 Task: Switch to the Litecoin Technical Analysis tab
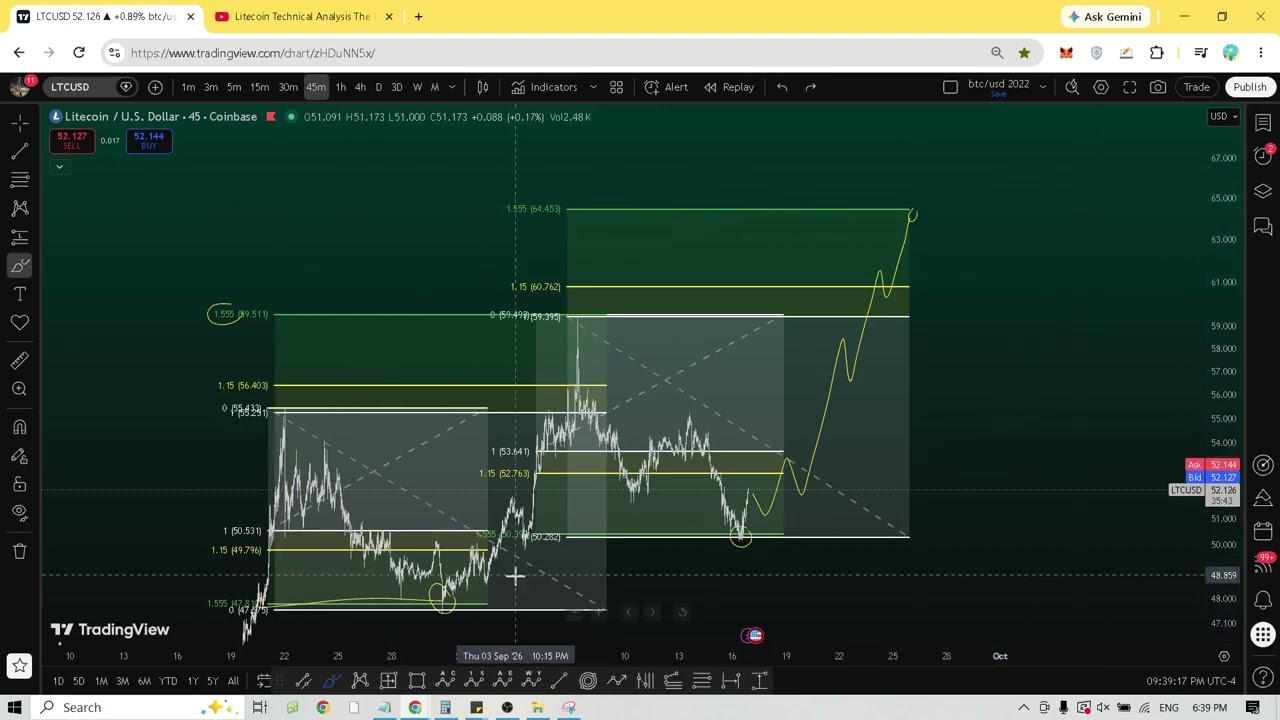tap(302, 16)
